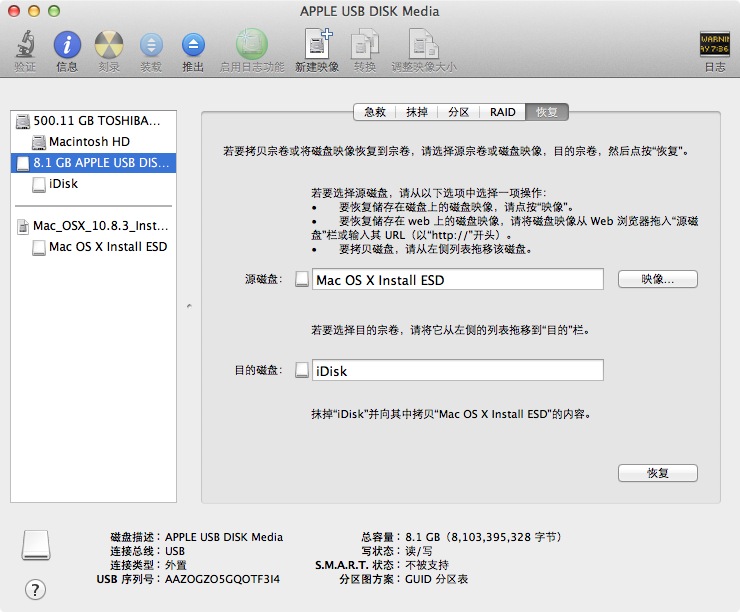Click the Burn (刻录) icon
The image size is (740, 612).
109,45
